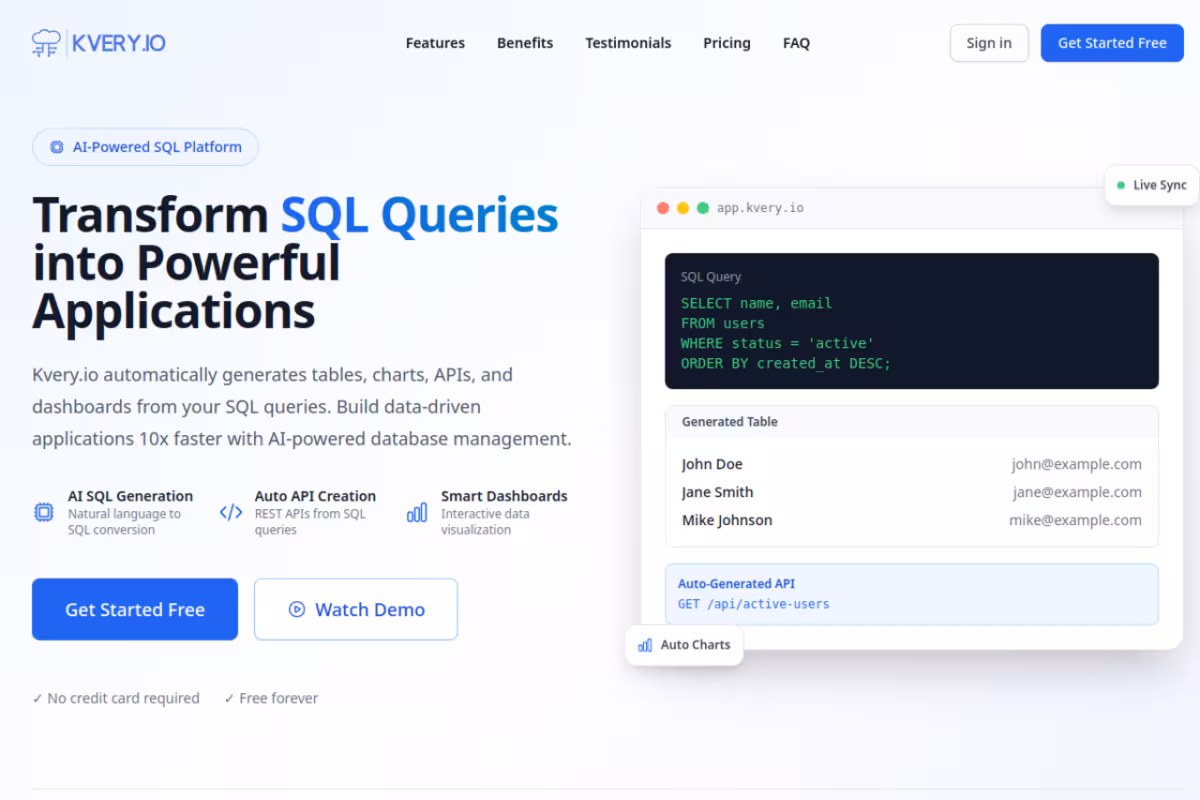Click the play icon in Watch Demo
Viewport: 1200px width, 800px height.
pos(297,609)
